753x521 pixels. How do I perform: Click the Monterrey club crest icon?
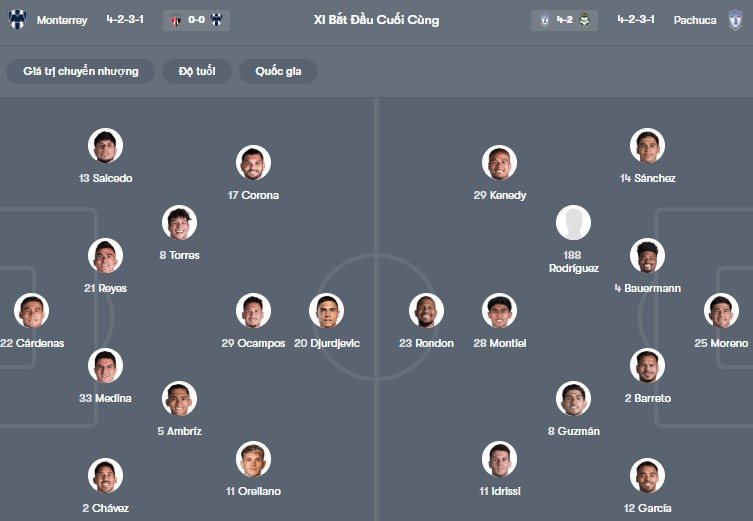(17, 20)
